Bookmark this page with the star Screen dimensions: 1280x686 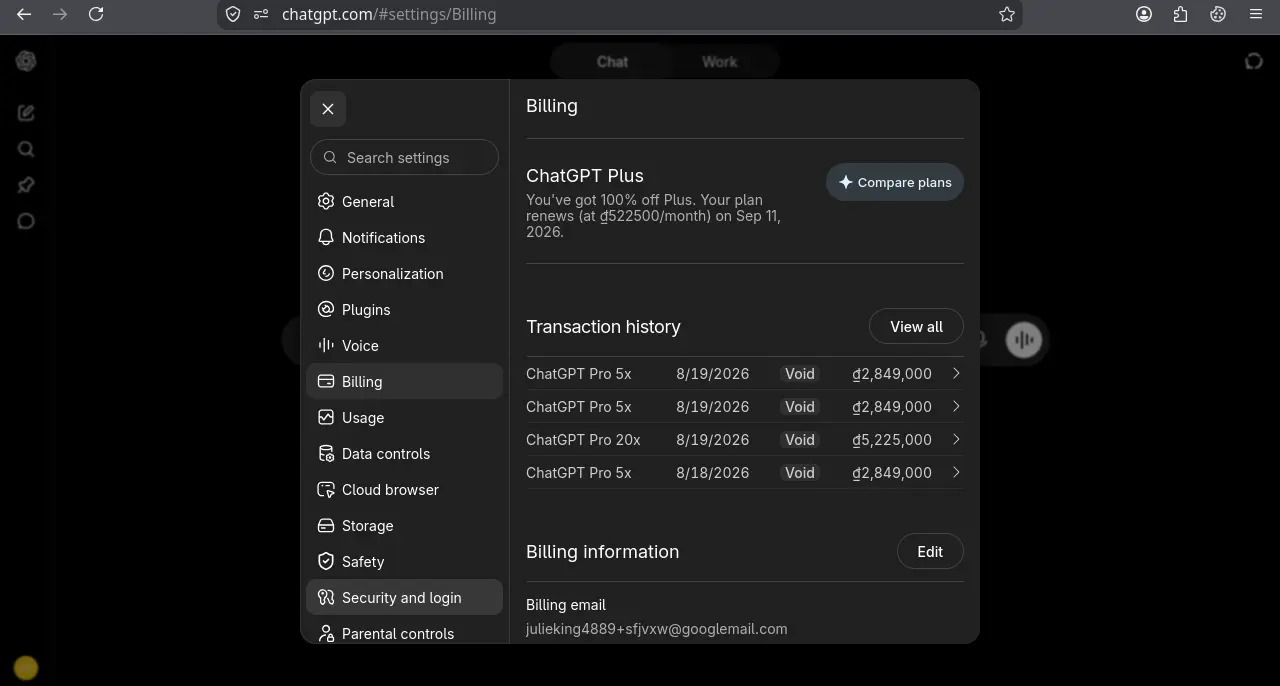(1007, 14)
